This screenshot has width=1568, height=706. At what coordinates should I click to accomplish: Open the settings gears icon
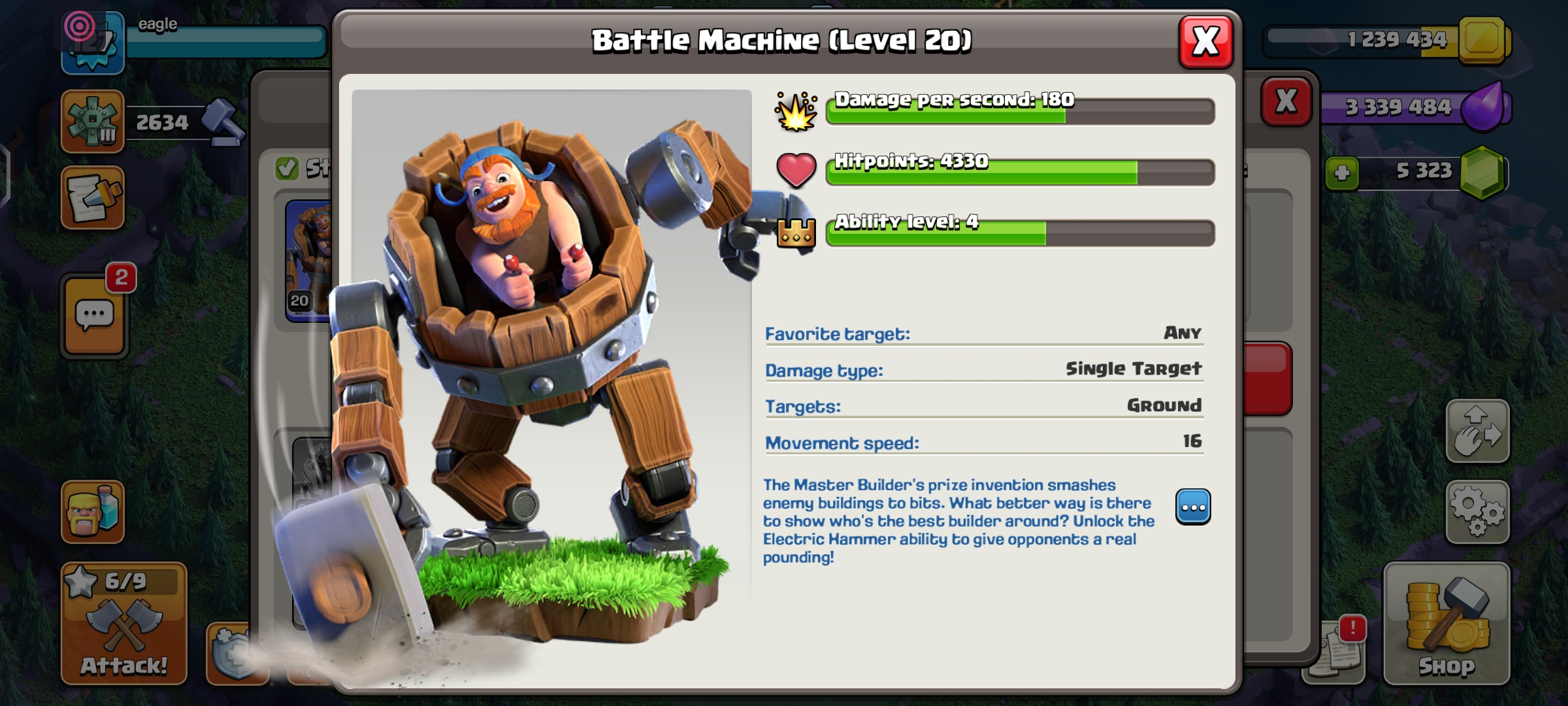coord(1477,513)
